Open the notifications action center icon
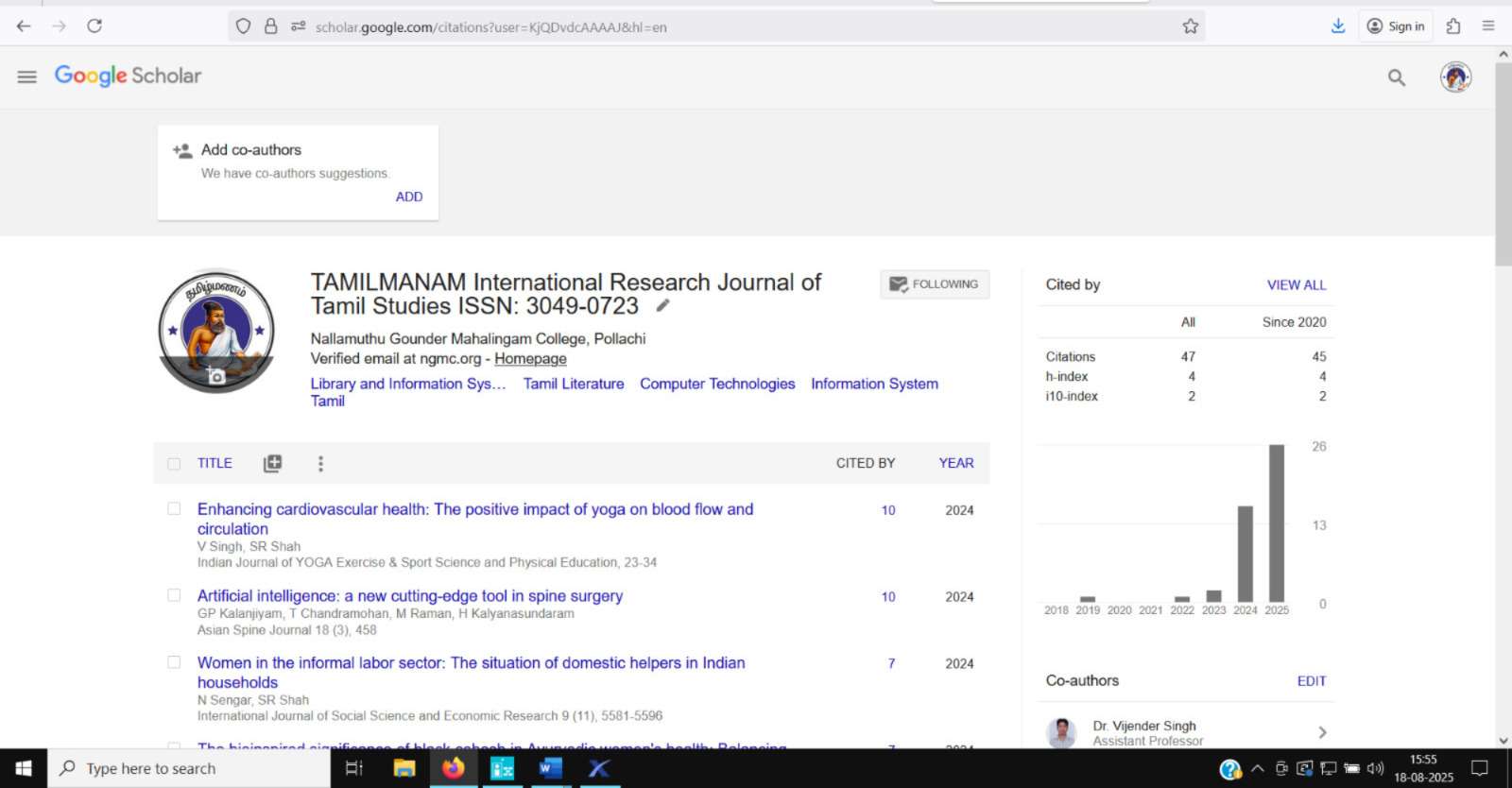 pyautogui.click(x=1480, y=768)
